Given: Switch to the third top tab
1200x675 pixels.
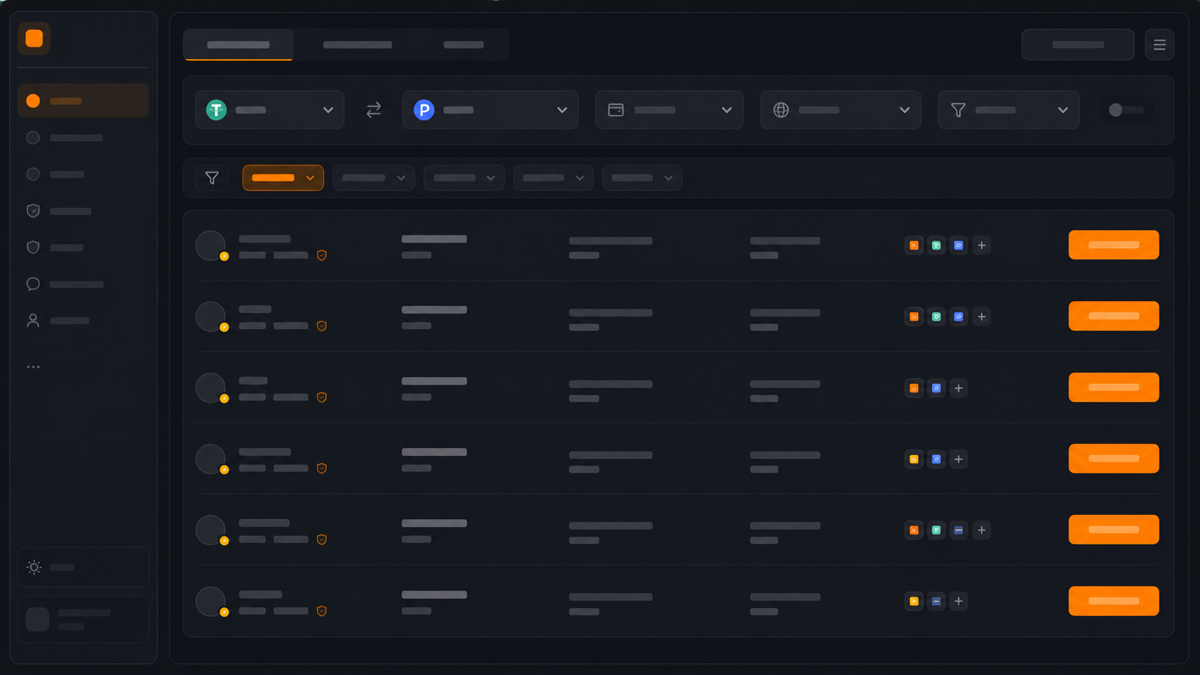Looking at the screenshot, I should (x=463, y=45).
